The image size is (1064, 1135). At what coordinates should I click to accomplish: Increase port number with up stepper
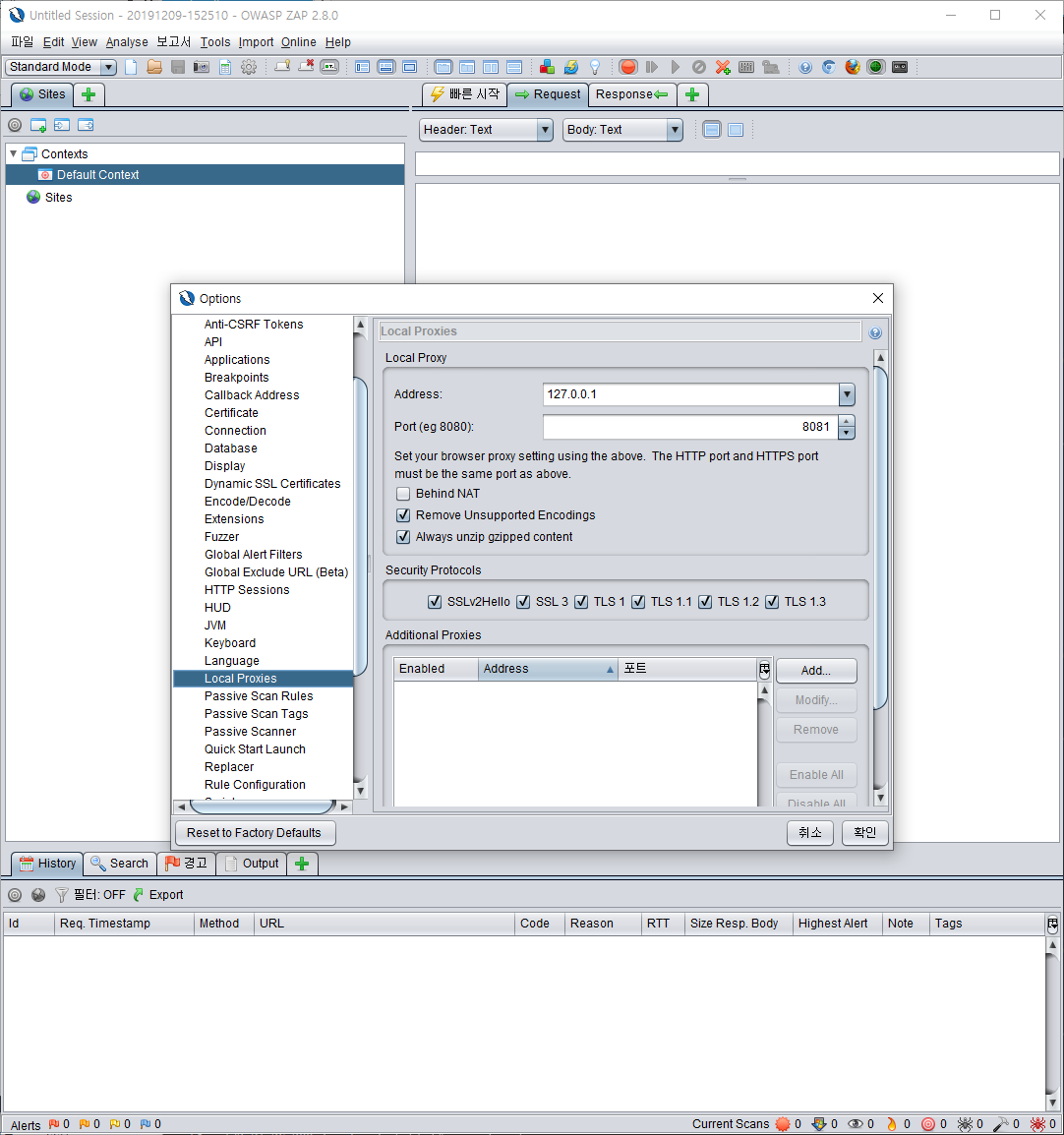coord(847,421)
